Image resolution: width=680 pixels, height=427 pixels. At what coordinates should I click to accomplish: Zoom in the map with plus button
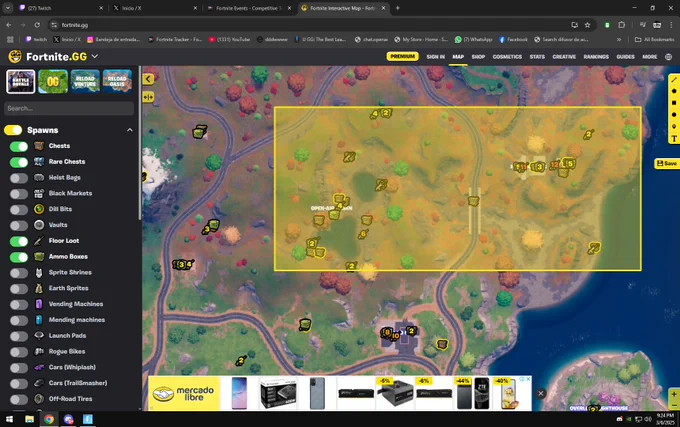tap(674, 394)
